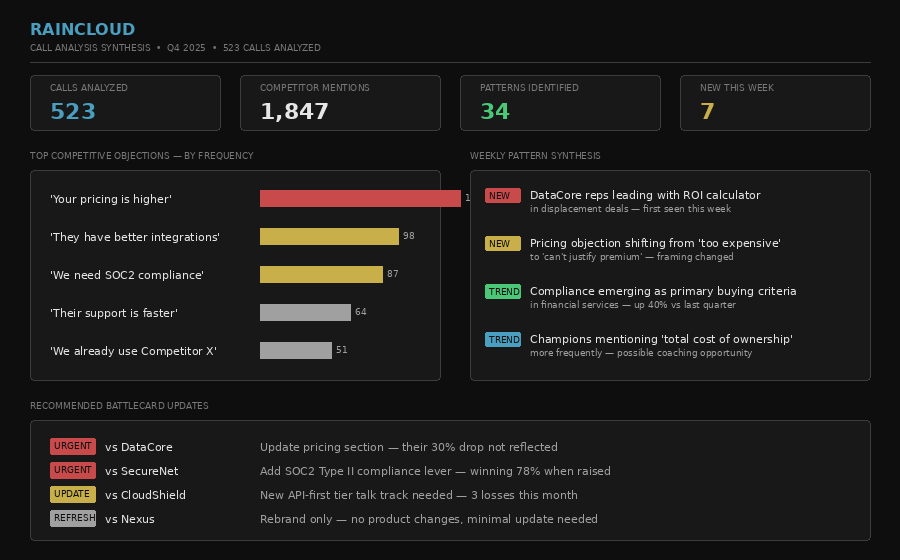The width and height of the screenshot is (900, 560).
Task: View the New This Week 7 card
Action: tap(775, 103)
